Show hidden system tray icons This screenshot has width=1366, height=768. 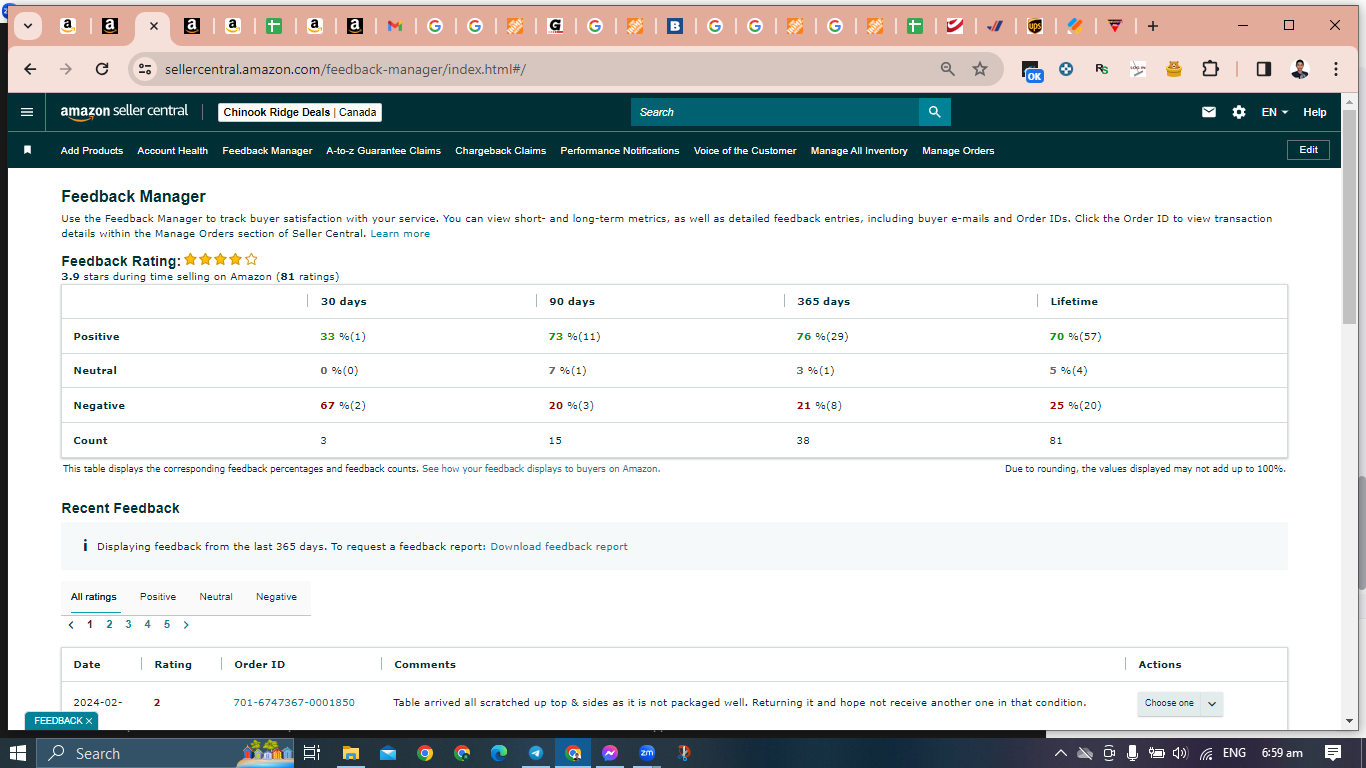point(1061,753)
